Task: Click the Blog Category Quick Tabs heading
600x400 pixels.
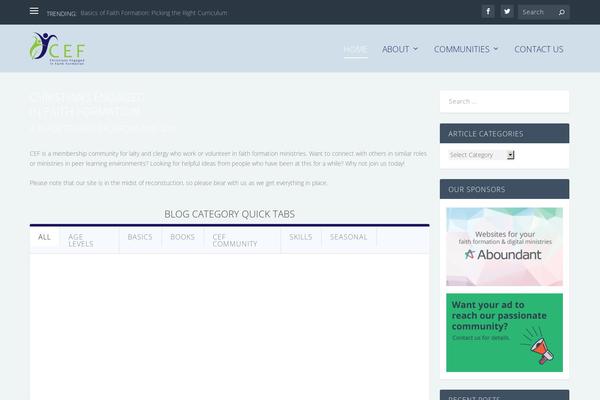Action: pyautogui.click(x=230, y=214)
